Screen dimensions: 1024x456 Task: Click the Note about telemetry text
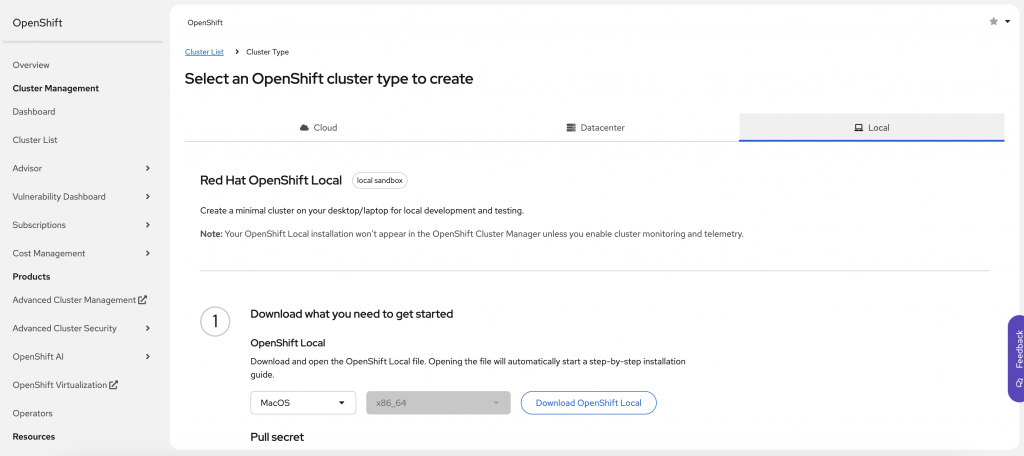[472, 234]
